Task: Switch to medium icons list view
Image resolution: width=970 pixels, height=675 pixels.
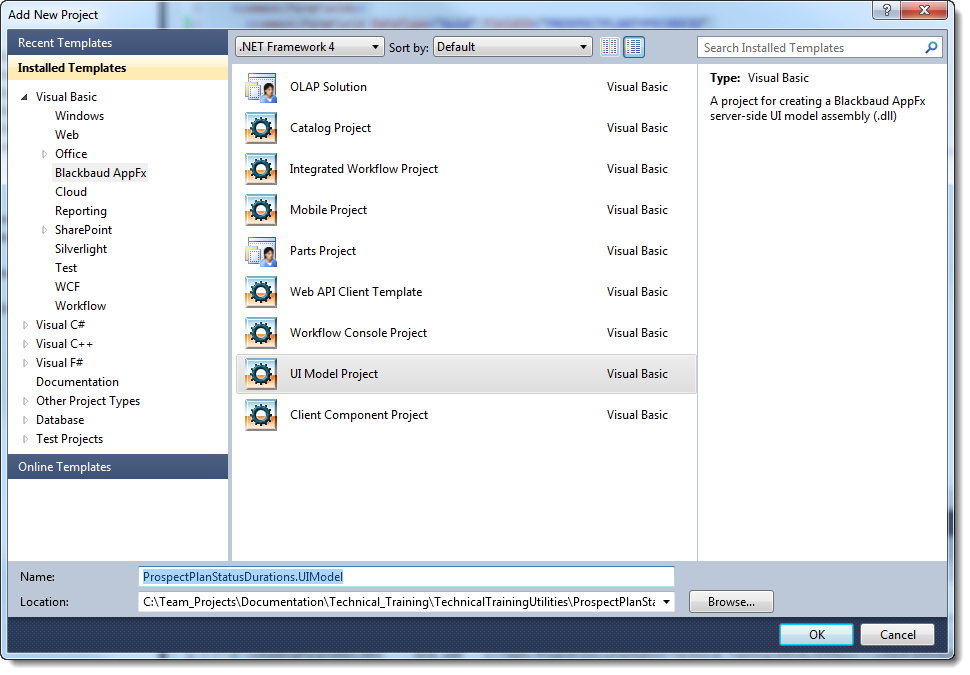Action: point(633,47)
